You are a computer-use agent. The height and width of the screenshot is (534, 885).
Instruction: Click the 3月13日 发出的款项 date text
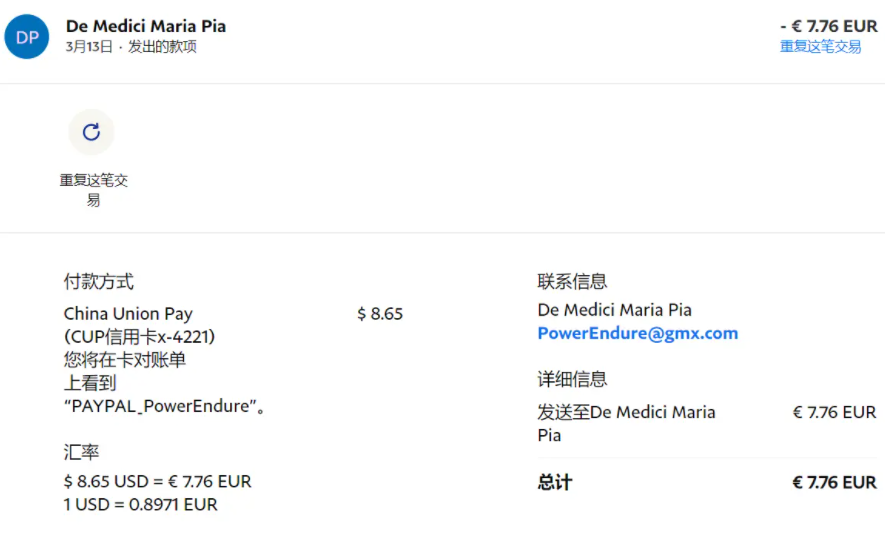[x=131, y=47]
